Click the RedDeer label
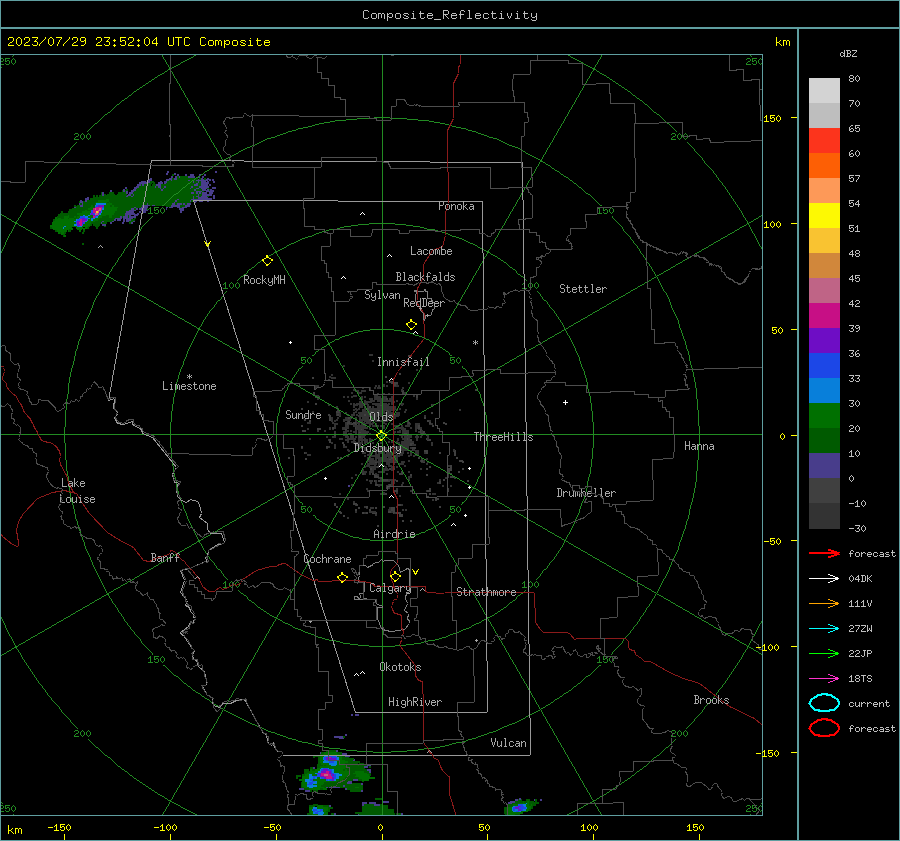 click(x=424, y=303)
